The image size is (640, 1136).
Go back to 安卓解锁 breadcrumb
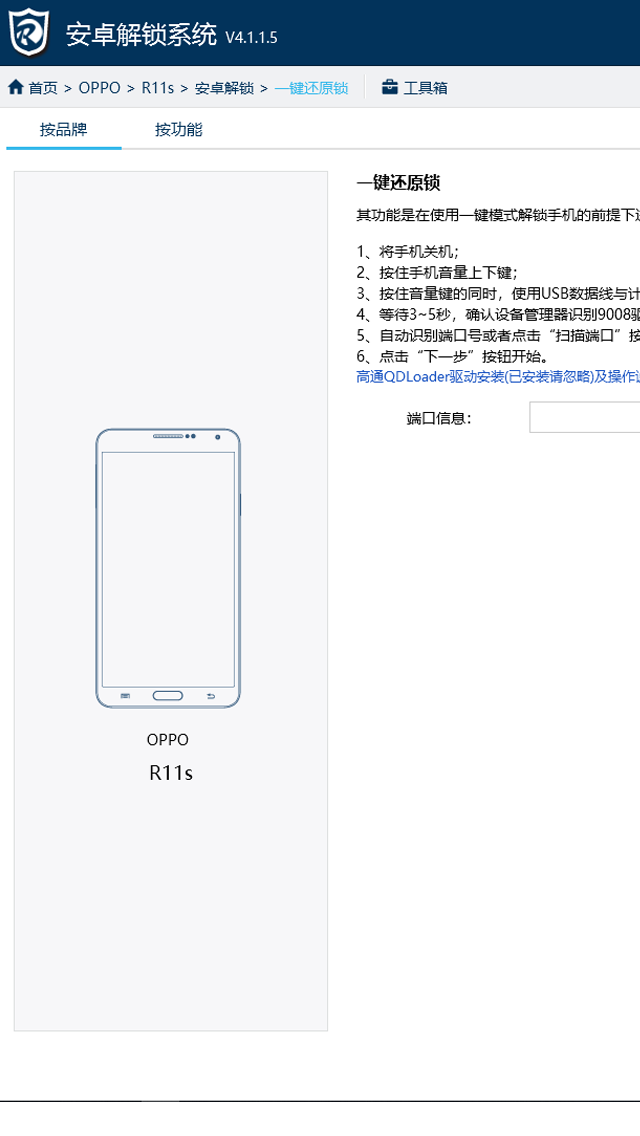[x=224, y=88]
